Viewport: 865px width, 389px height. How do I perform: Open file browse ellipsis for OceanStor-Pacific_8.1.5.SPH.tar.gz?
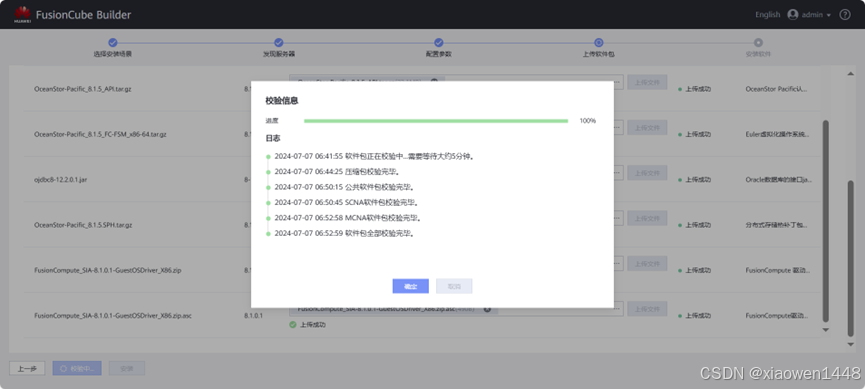click(x=618, y=219)
